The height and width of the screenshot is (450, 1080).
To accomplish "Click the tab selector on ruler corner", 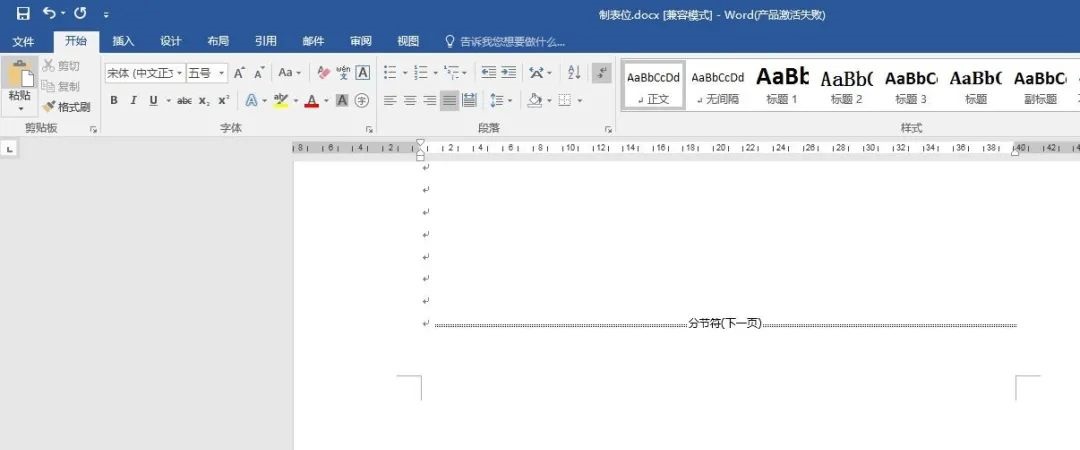I will click(x=9, y=148).
